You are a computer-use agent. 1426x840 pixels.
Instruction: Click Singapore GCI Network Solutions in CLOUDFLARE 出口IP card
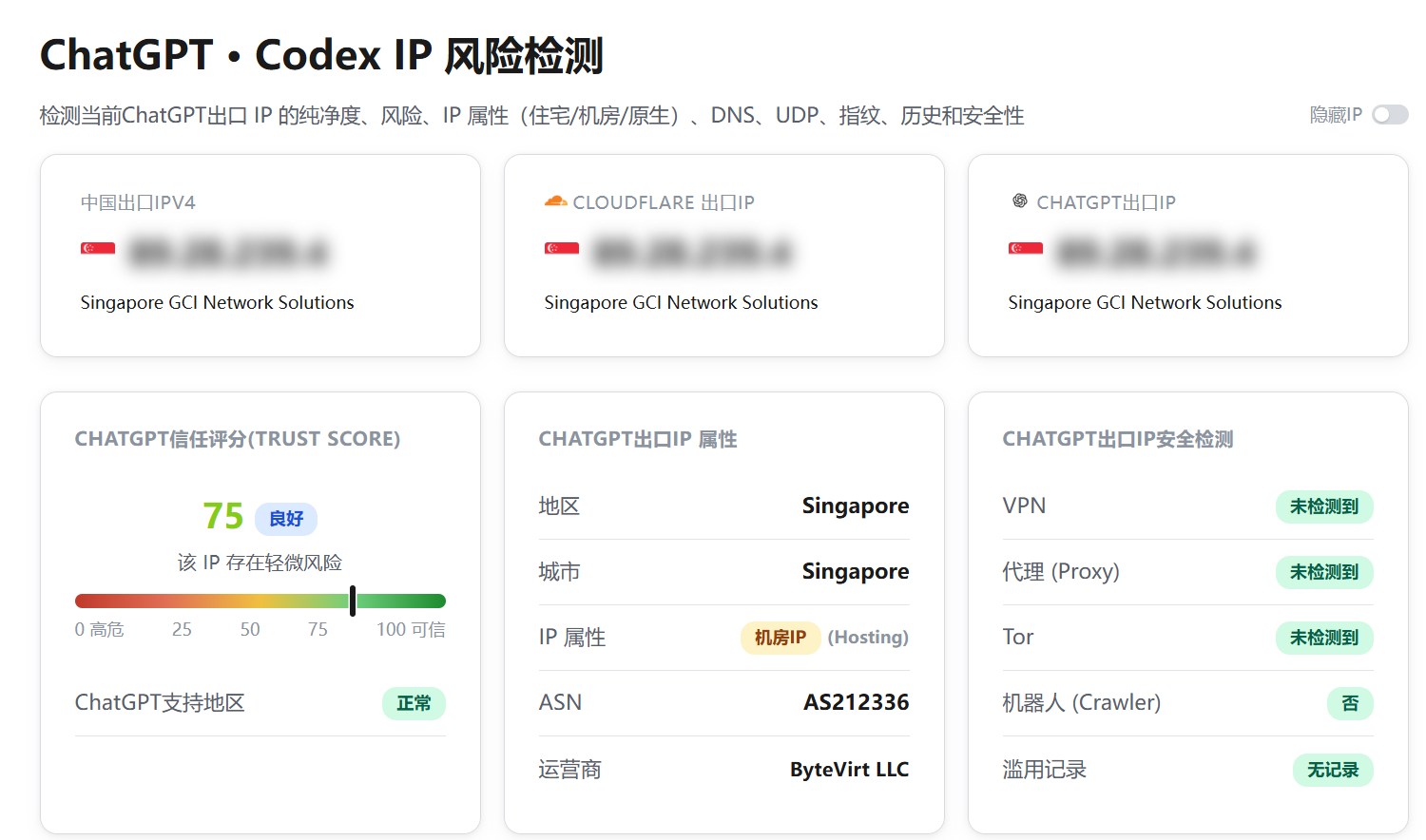682,302
